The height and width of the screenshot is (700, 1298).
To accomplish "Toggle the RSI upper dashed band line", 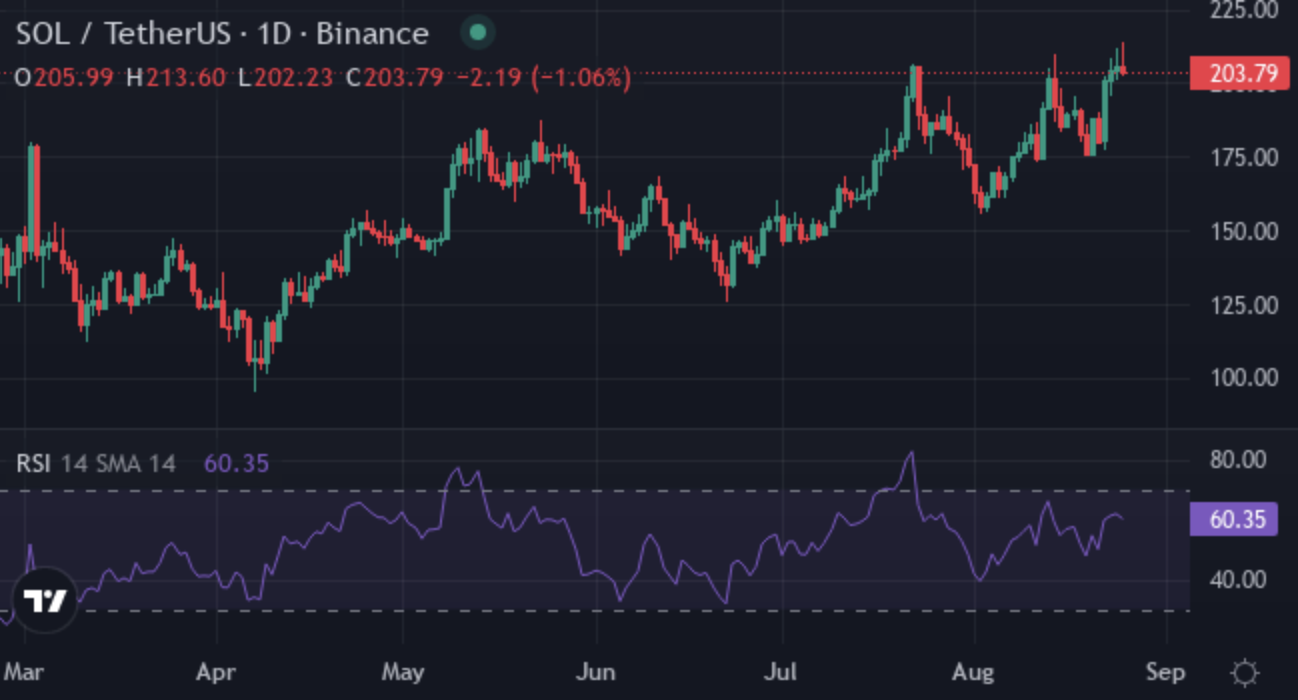I will (600, 490).
